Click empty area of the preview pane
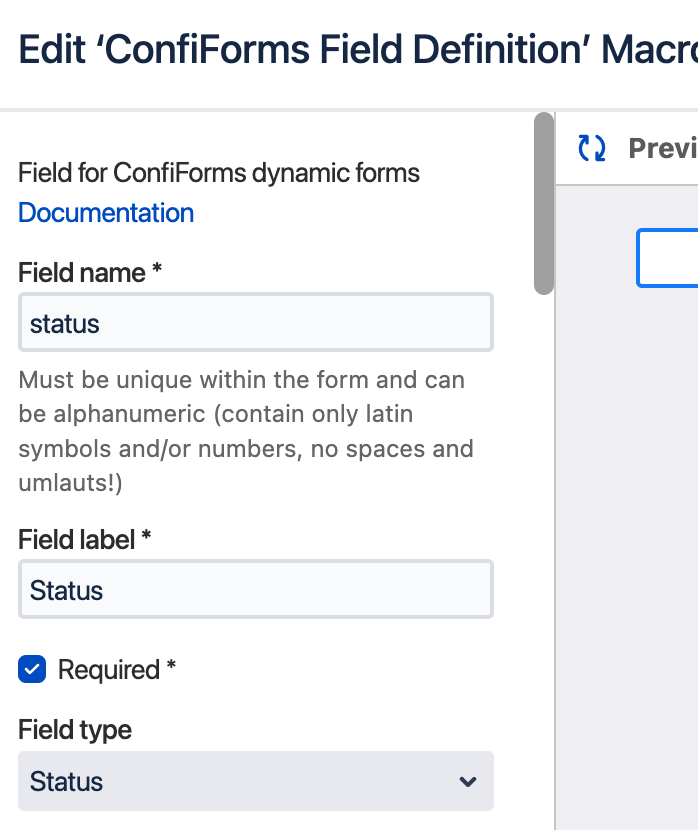Screen dimensions: 698x830 pyautogui.click(x=628, y=550)
